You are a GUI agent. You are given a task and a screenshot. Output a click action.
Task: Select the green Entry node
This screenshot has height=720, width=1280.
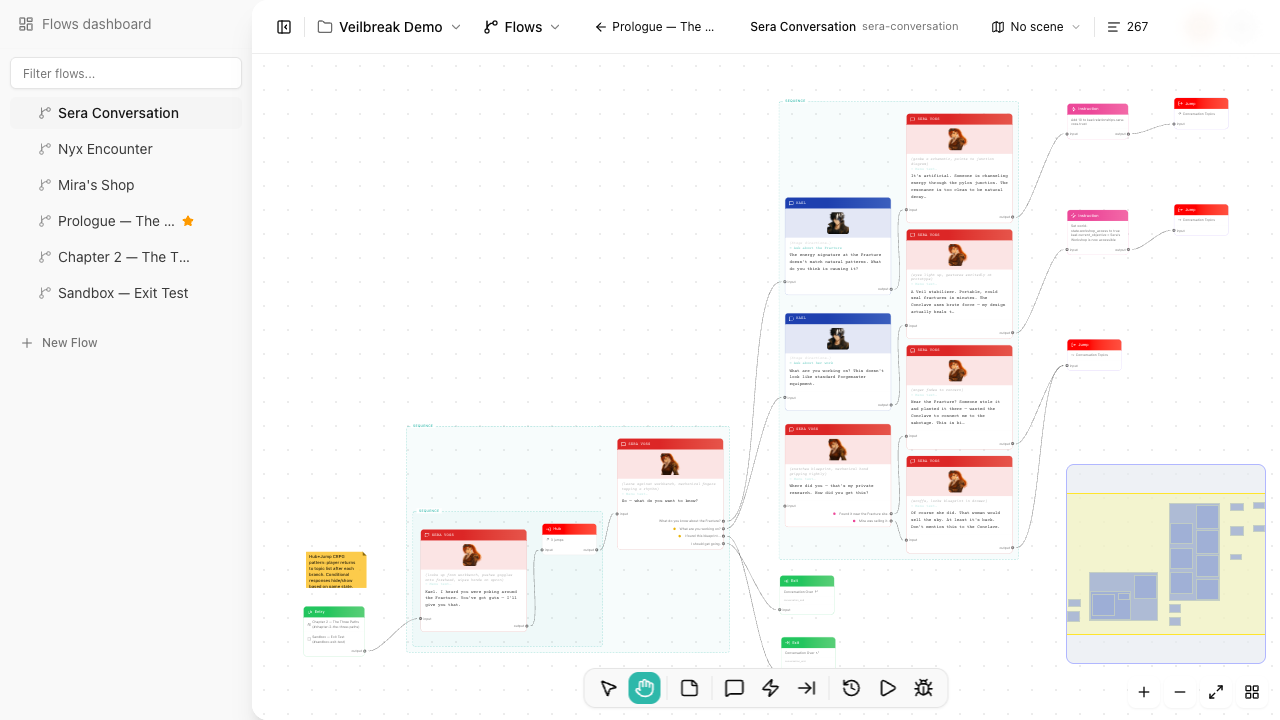point(334,630)
